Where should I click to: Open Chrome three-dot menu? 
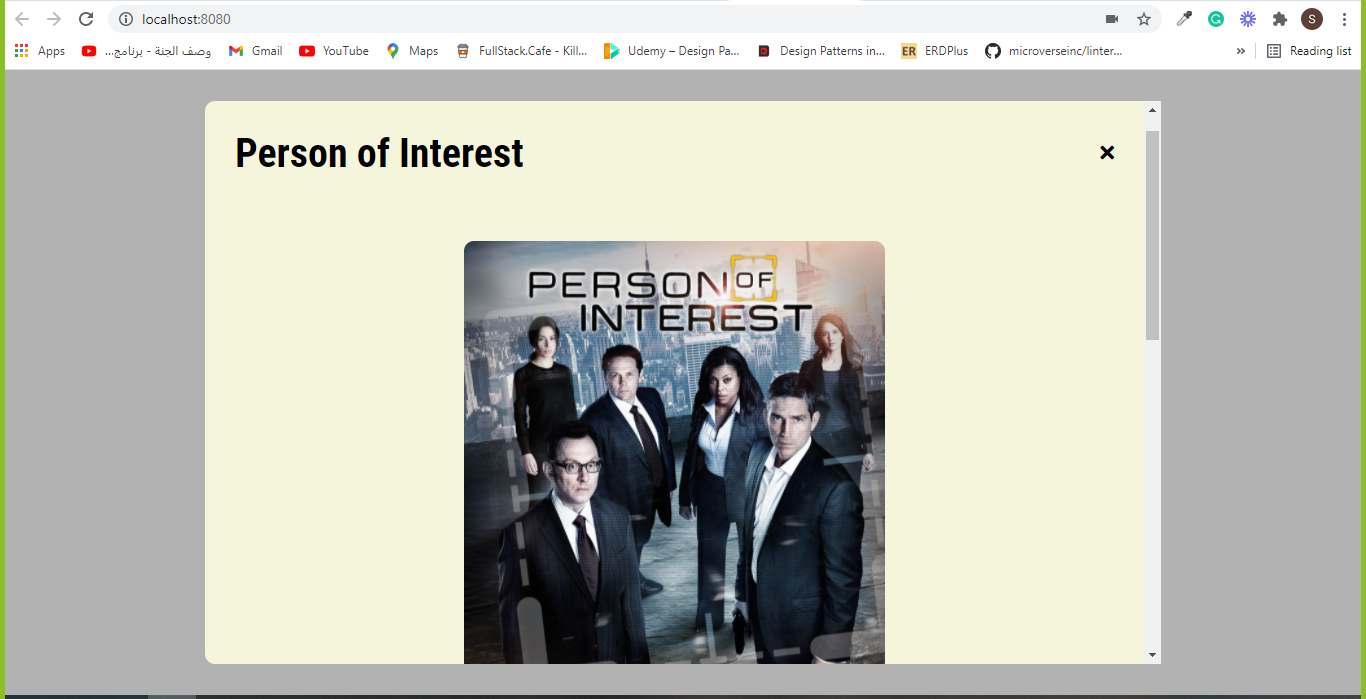pyautogui.click(x=1344, y=19)
